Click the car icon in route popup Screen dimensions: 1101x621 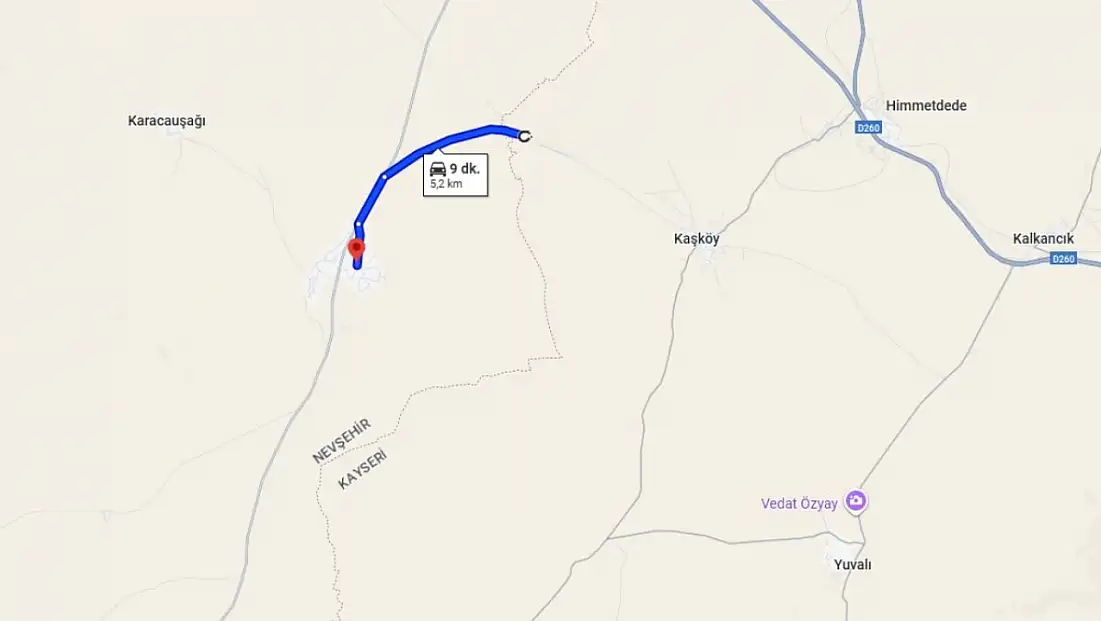point(438,169)
